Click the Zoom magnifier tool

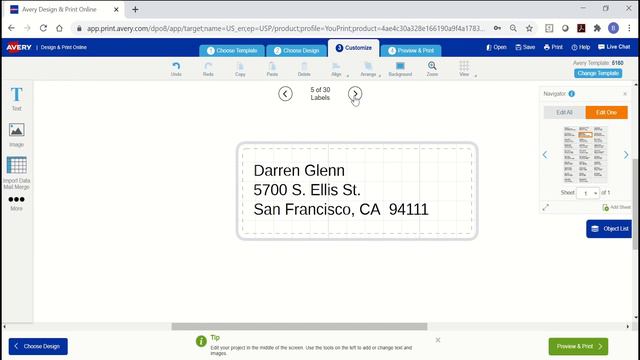coord(432,69)
